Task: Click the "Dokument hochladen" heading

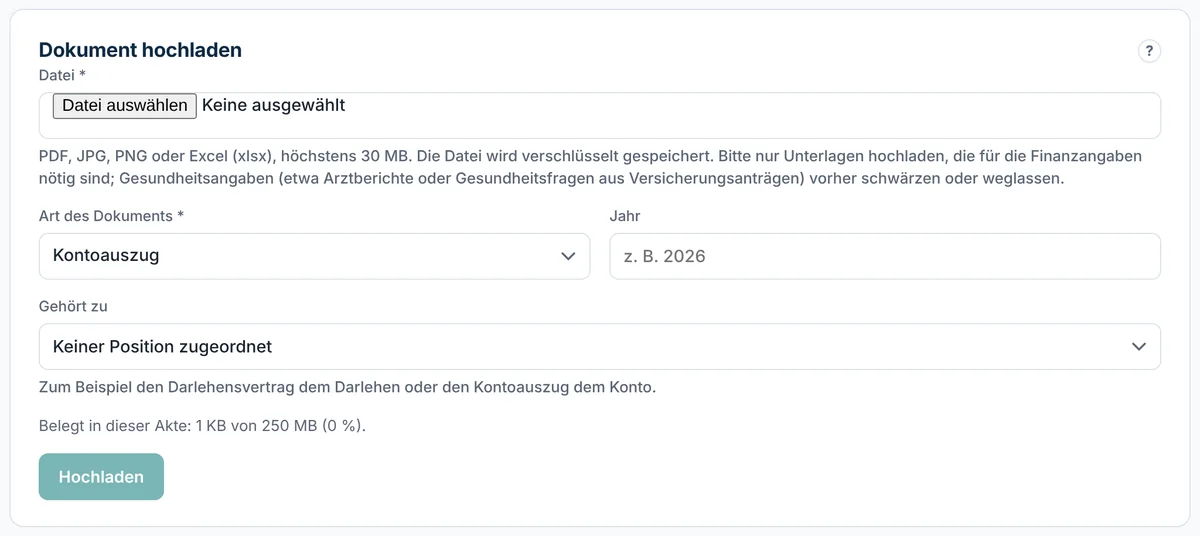Action: pyautogui.click(x=140, y=50)
